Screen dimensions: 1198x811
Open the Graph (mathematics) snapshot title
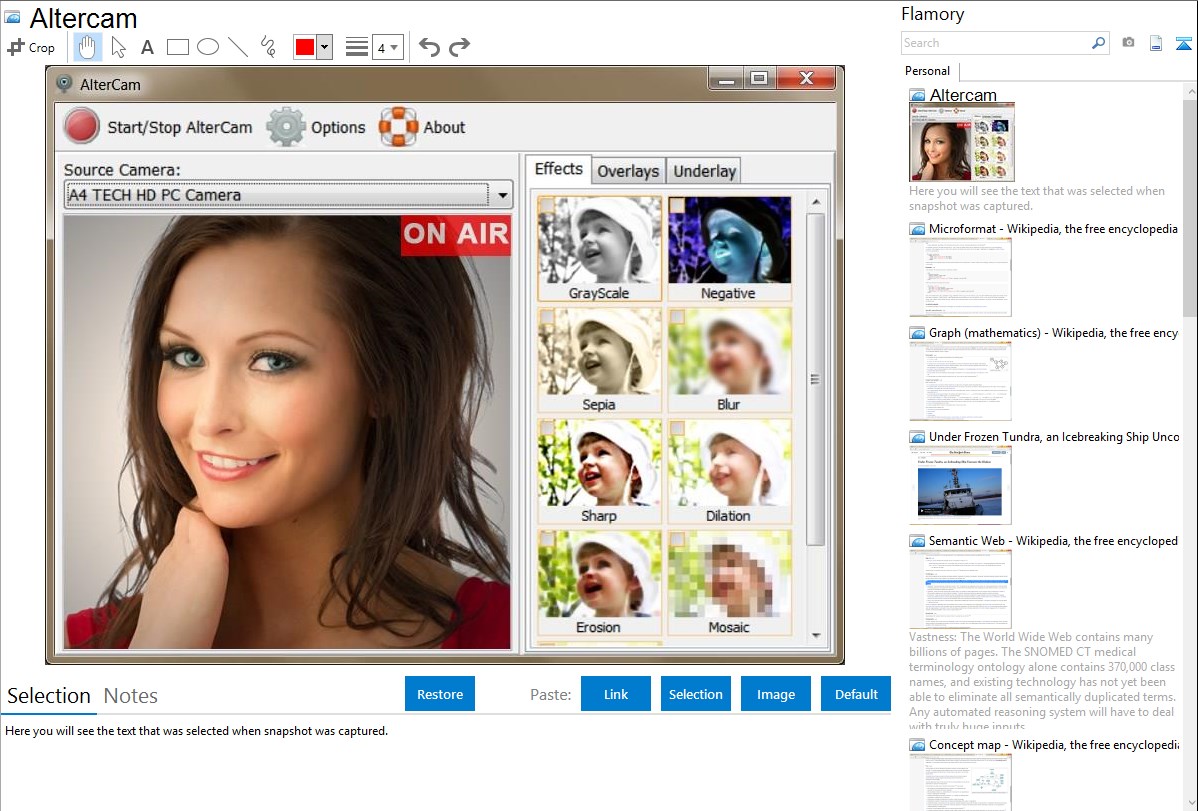[1054, 333]
